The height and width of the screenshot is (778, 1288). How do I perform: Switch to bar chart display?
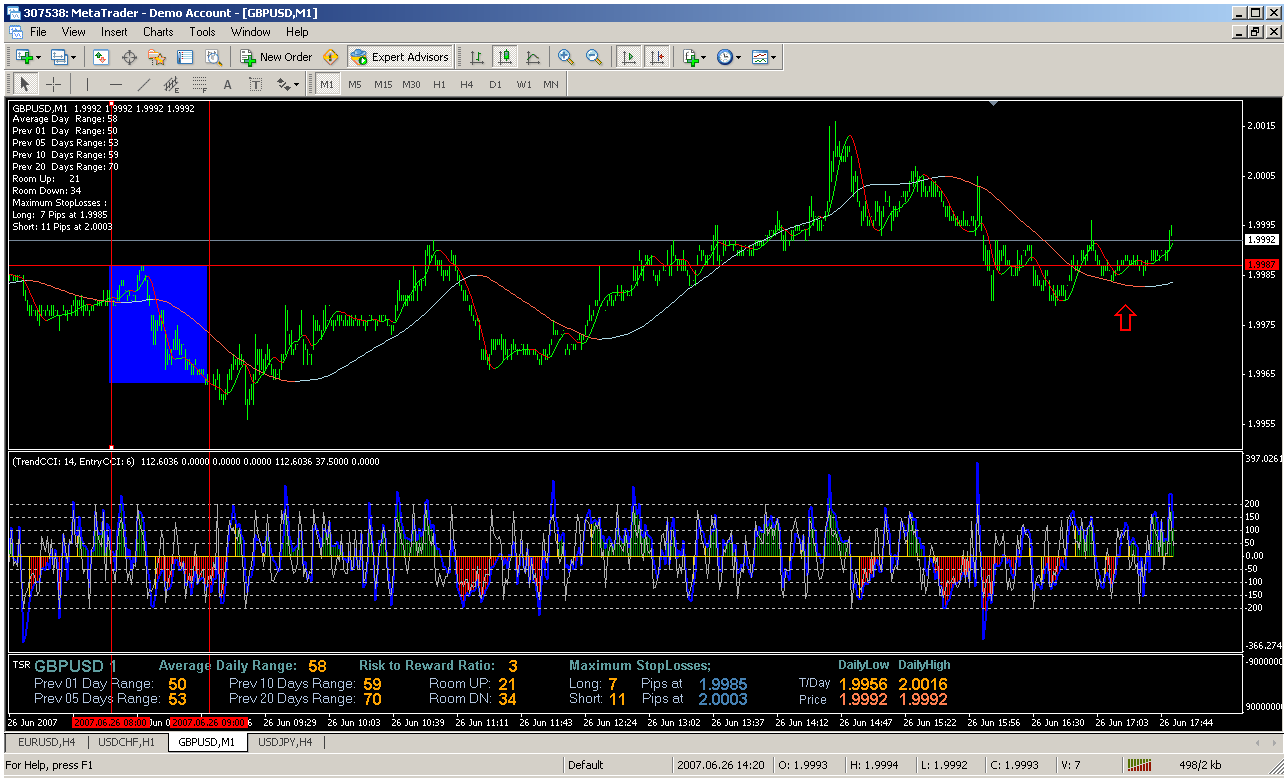click(x=477, y=57)
